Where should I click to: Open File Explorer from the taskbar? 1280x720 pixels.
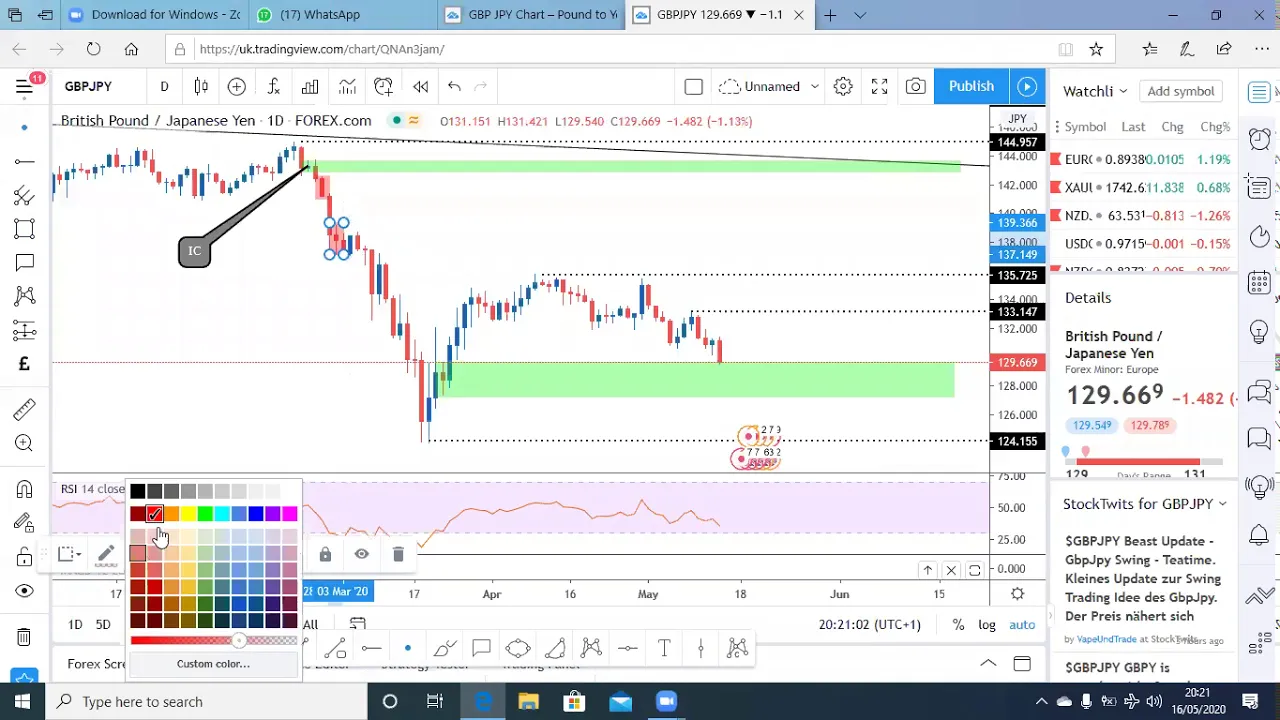528,701
